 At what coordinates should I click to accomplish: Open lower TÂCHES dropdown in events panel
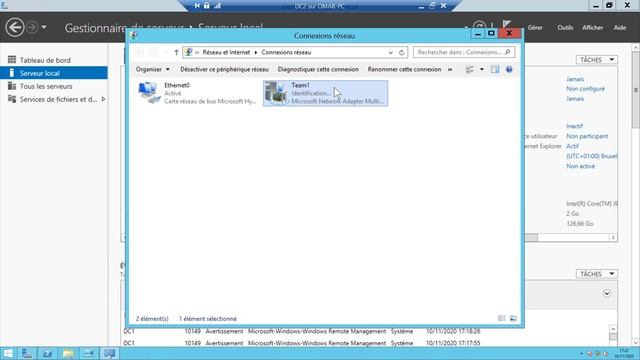597,274
